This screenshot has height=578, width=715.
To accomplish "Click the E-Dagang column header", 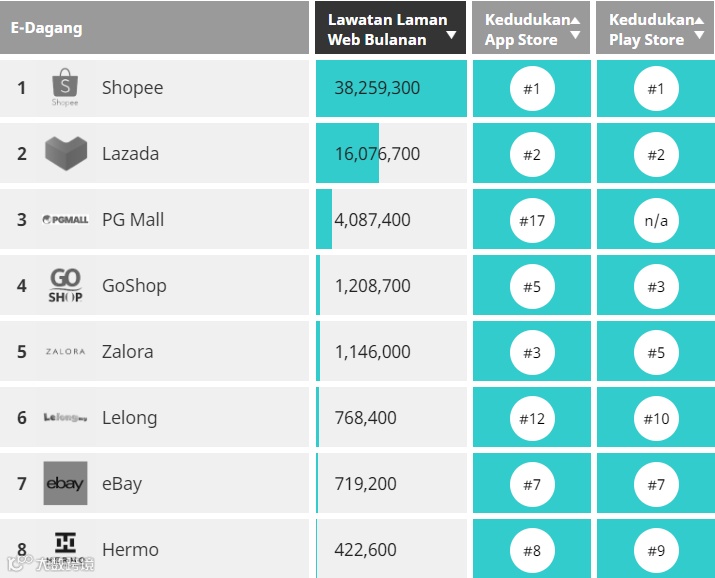I will (x=47, y=28).
